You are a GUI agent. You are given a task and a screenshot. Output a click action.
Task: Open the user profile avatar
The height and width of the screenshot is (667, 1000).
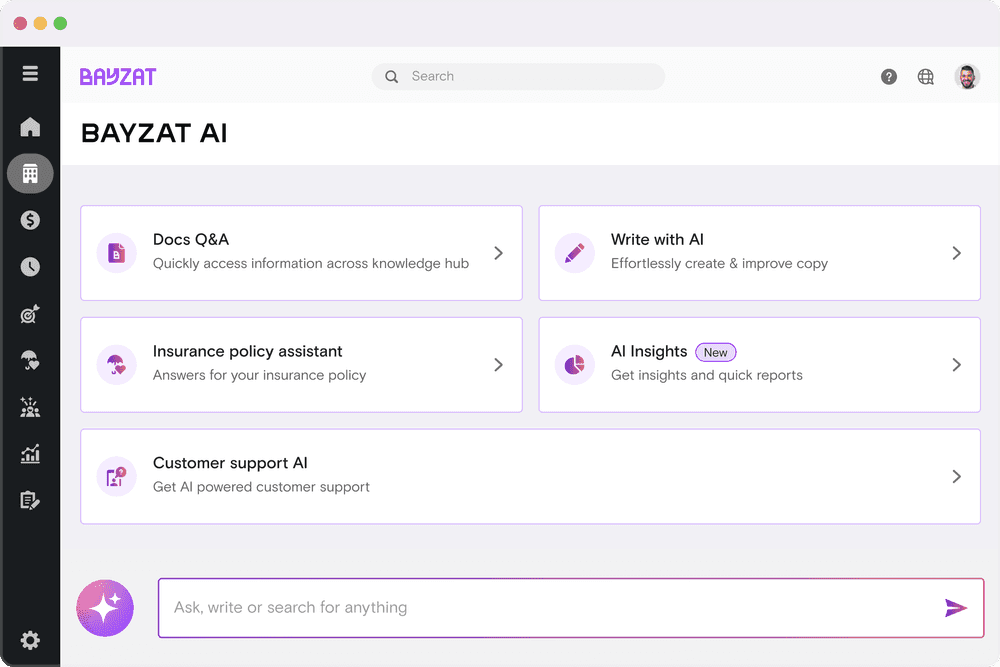tap(967, 77)
